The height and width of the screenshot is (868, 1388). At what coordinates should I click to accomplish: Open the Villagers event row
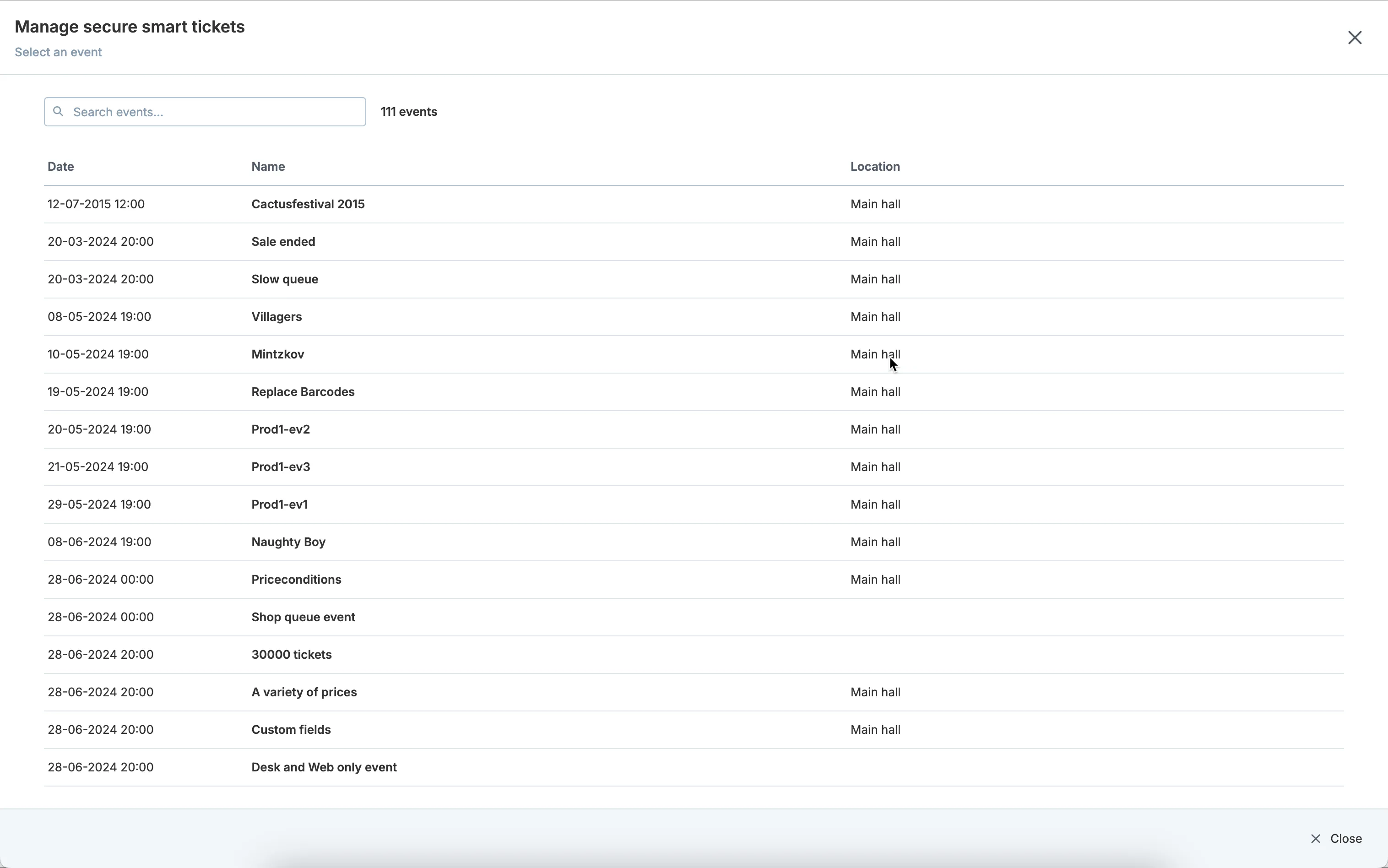coord(694,317)
